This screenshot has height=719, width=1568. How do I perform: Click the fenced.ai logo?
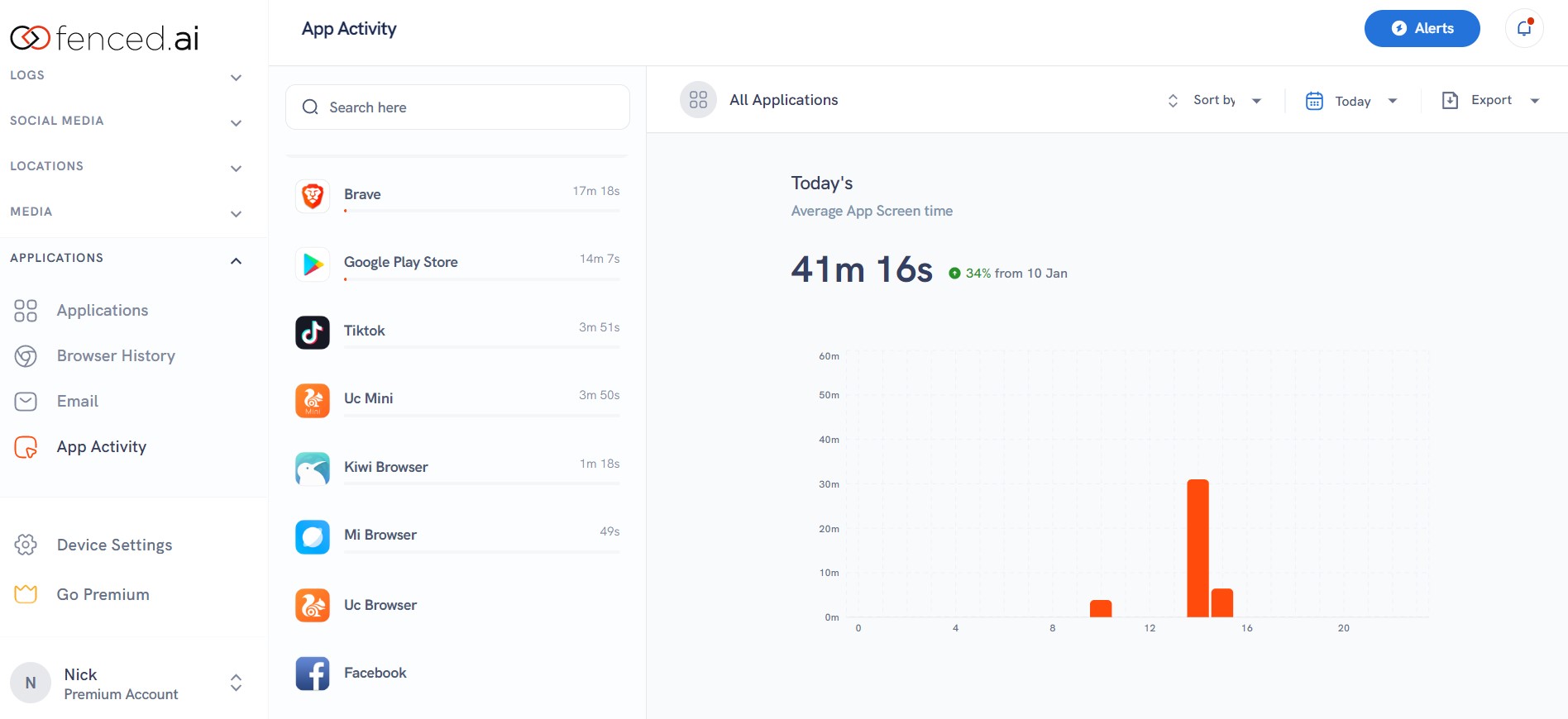coord(104,38)
